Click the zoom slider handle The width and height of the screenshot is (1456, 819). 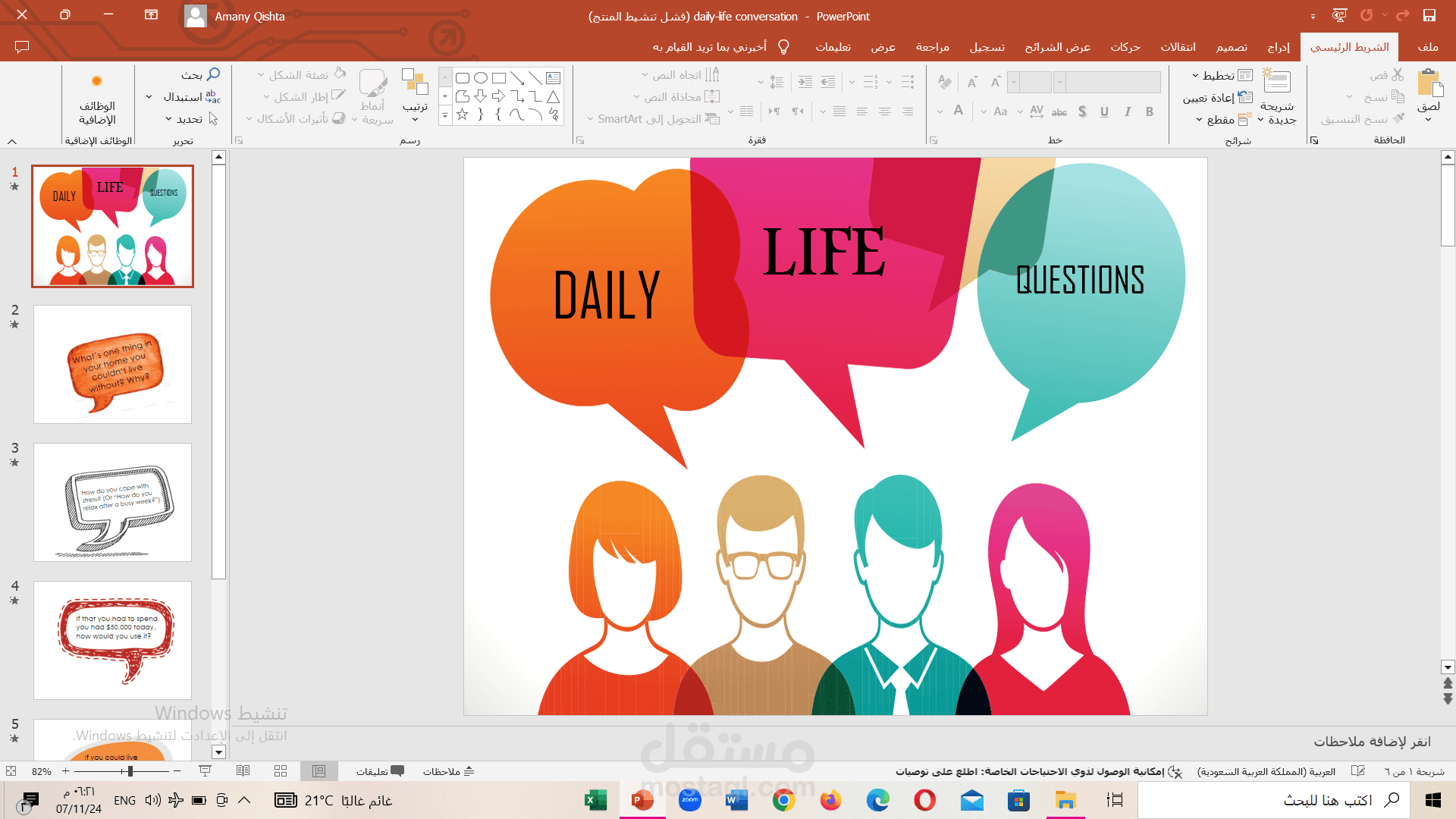pos(130,771)
